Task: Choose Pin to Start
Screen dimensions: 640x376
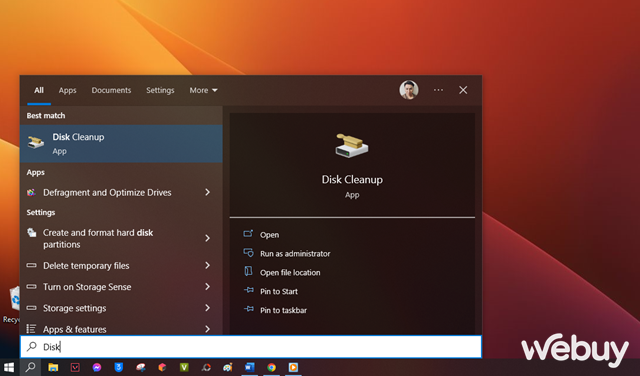Action: (279, 291)
